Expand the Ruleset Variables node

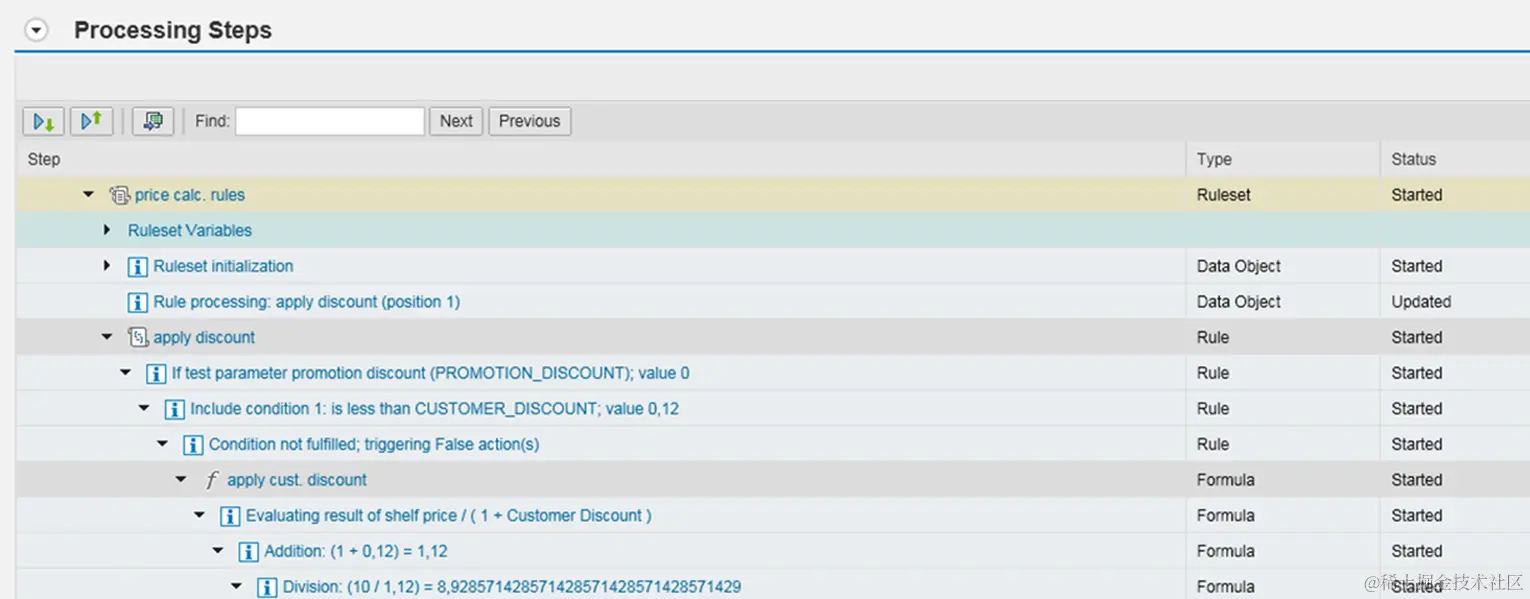tap(107, 230)
